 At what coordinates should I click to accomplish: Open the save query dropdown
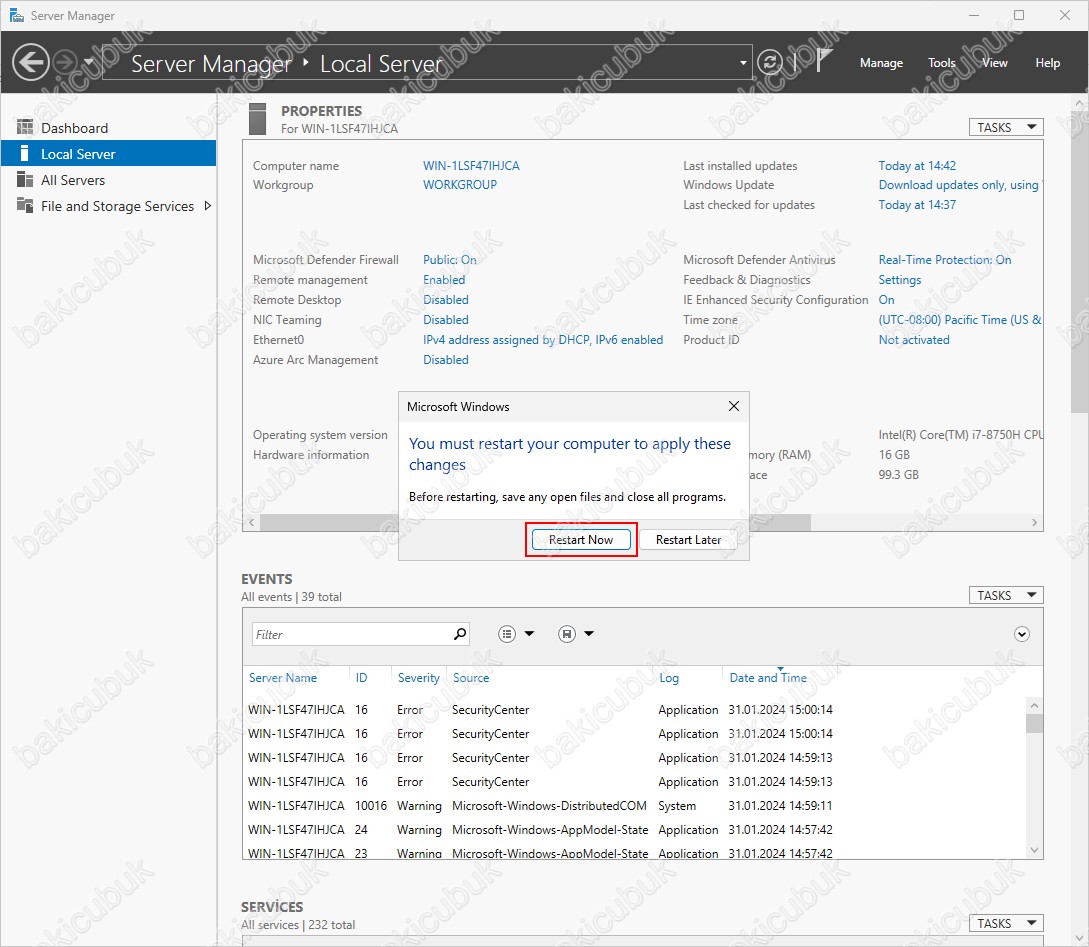click(x=576, y=633)
